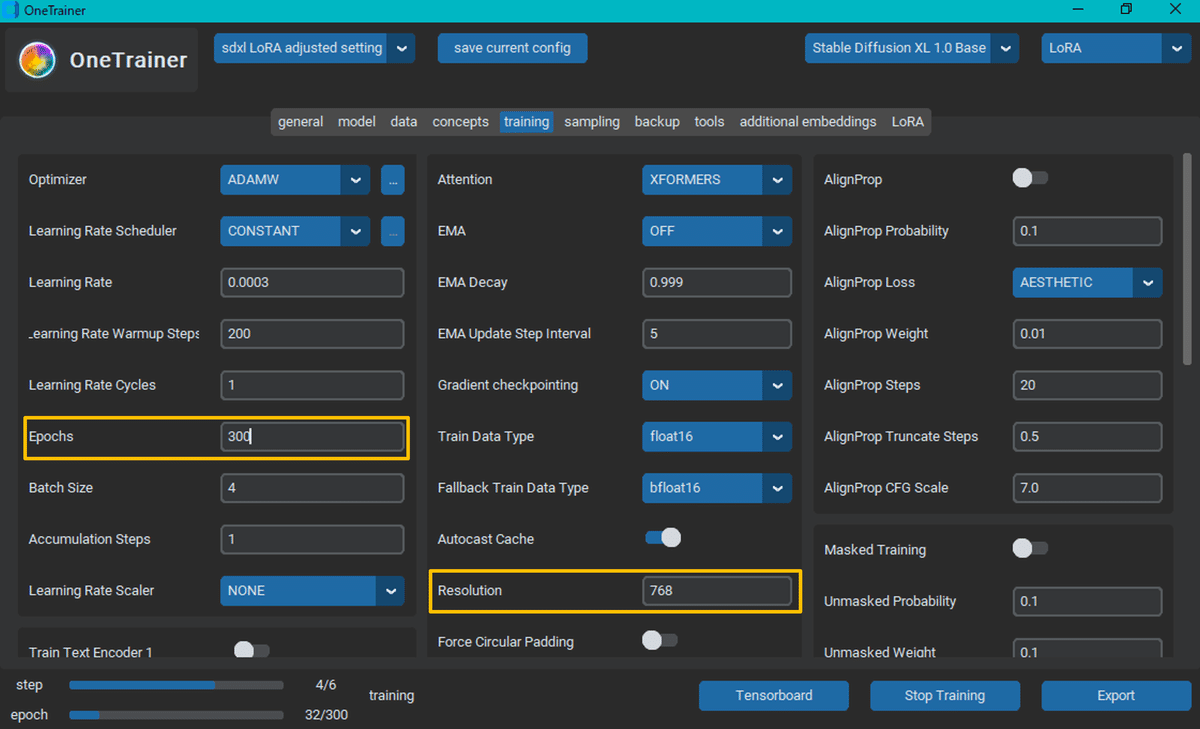Open the additional embeddings tab
Viewport: 1200px width, 729px height.
(x=808, y=122)
